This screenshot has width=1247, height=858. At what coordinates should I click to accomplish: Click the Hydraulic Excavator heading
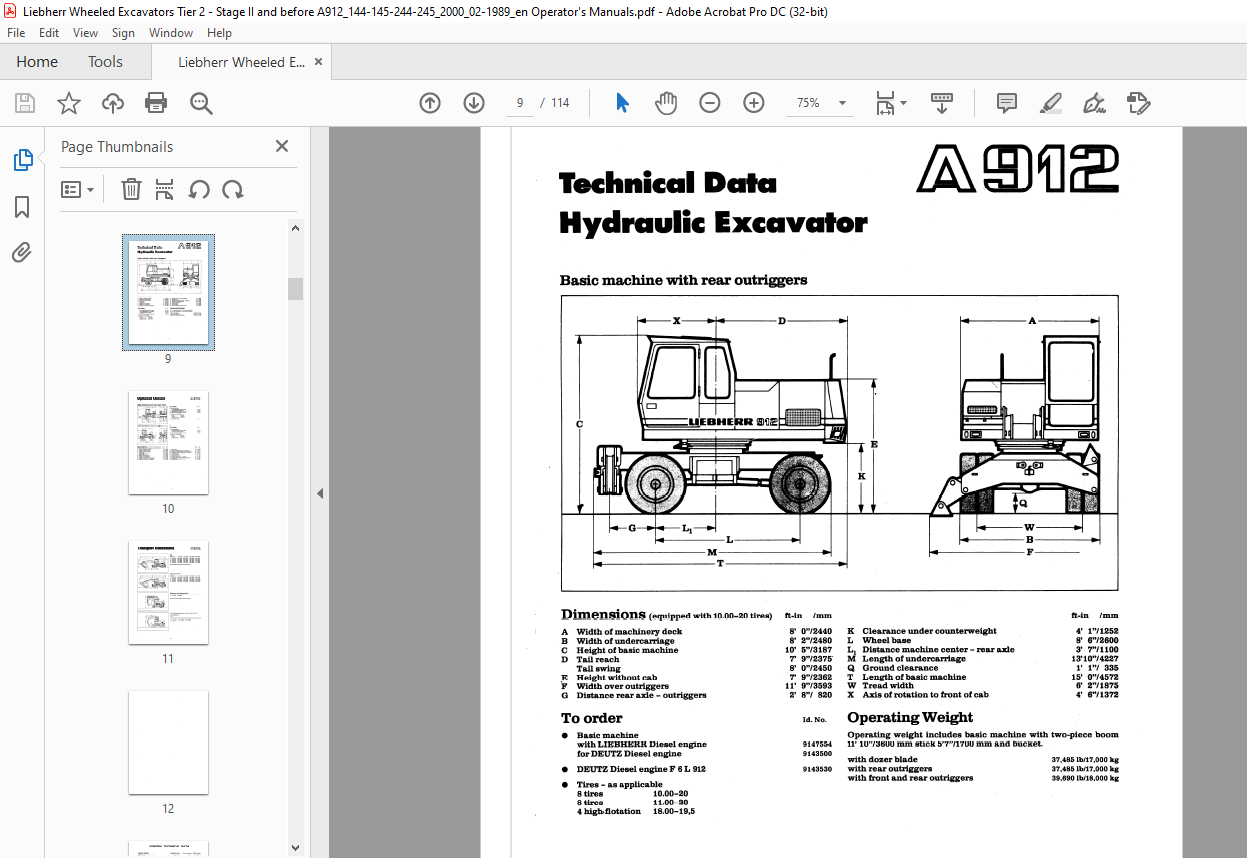[713, 222]
